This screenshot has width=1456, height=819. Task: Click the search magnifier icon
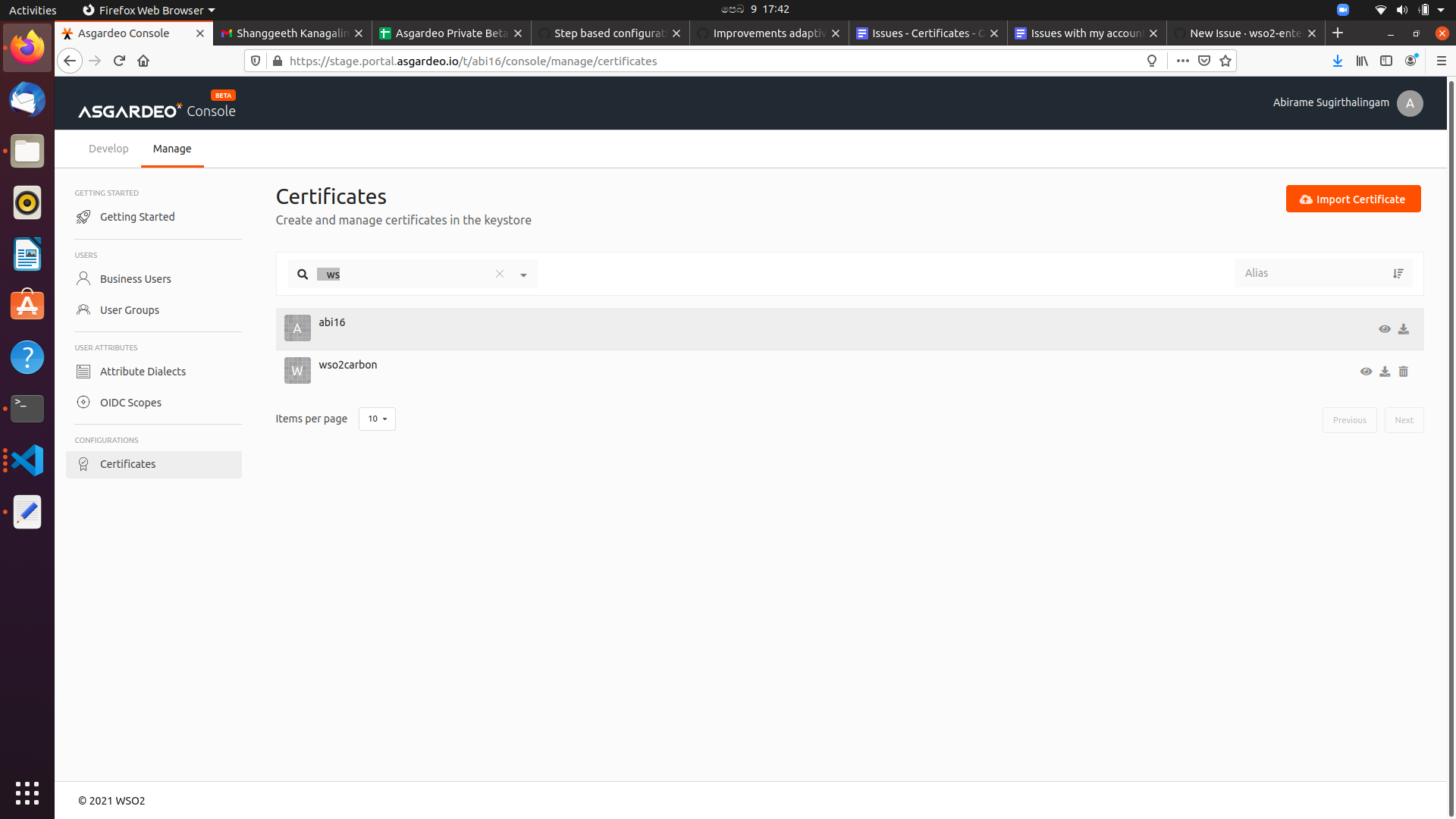click(303, 274)
